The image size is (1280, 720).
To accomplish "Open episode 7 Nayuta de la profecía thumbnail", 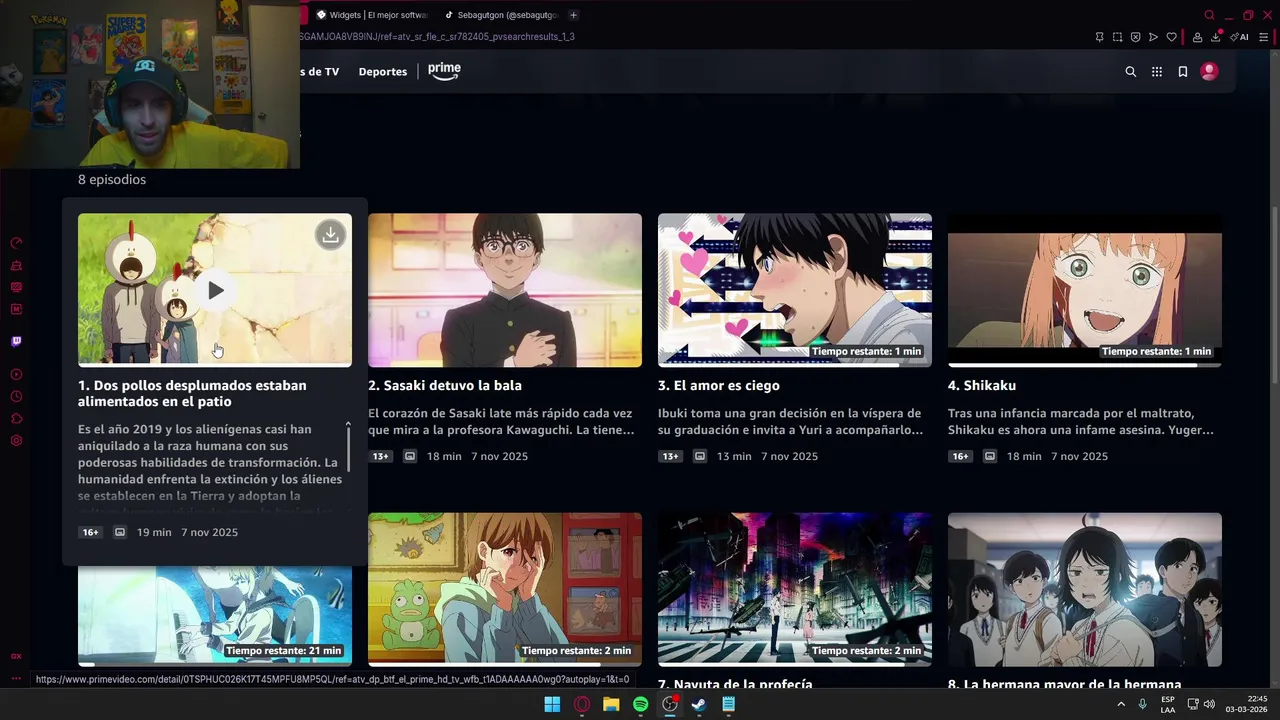I will pyautogui.click(x=795, y=590).
